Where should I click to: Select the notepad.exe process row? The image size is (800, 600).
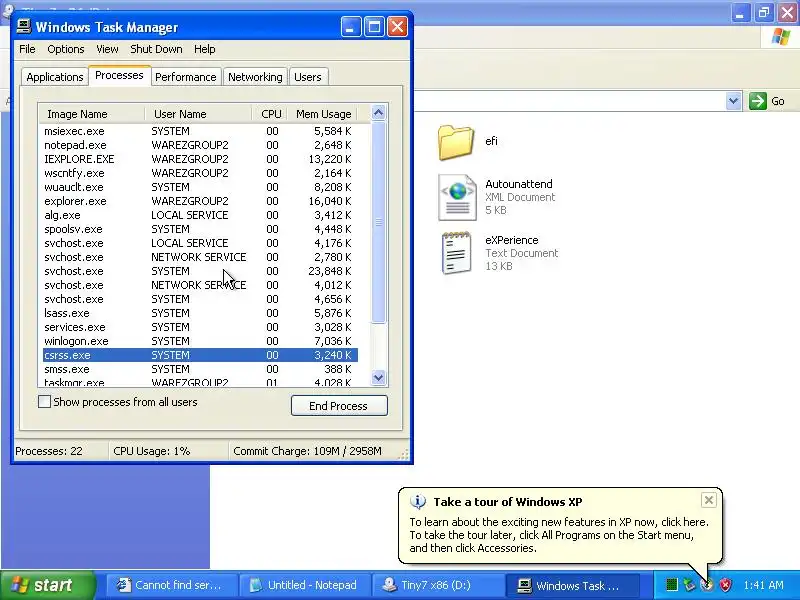tap(200, 145)
